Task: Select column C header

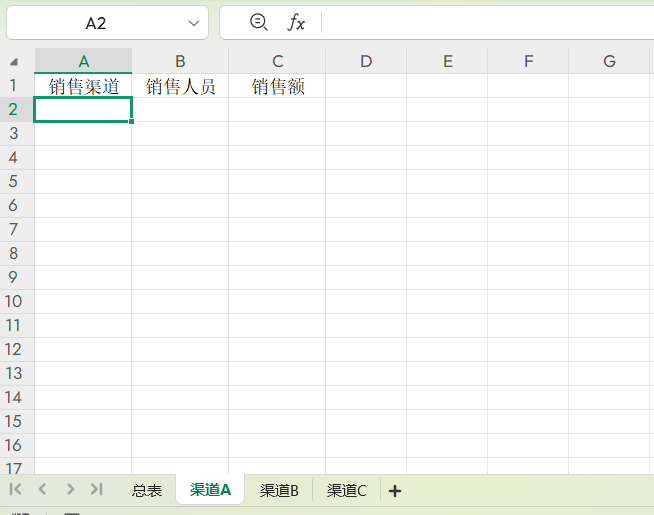Action: [277, 61]
